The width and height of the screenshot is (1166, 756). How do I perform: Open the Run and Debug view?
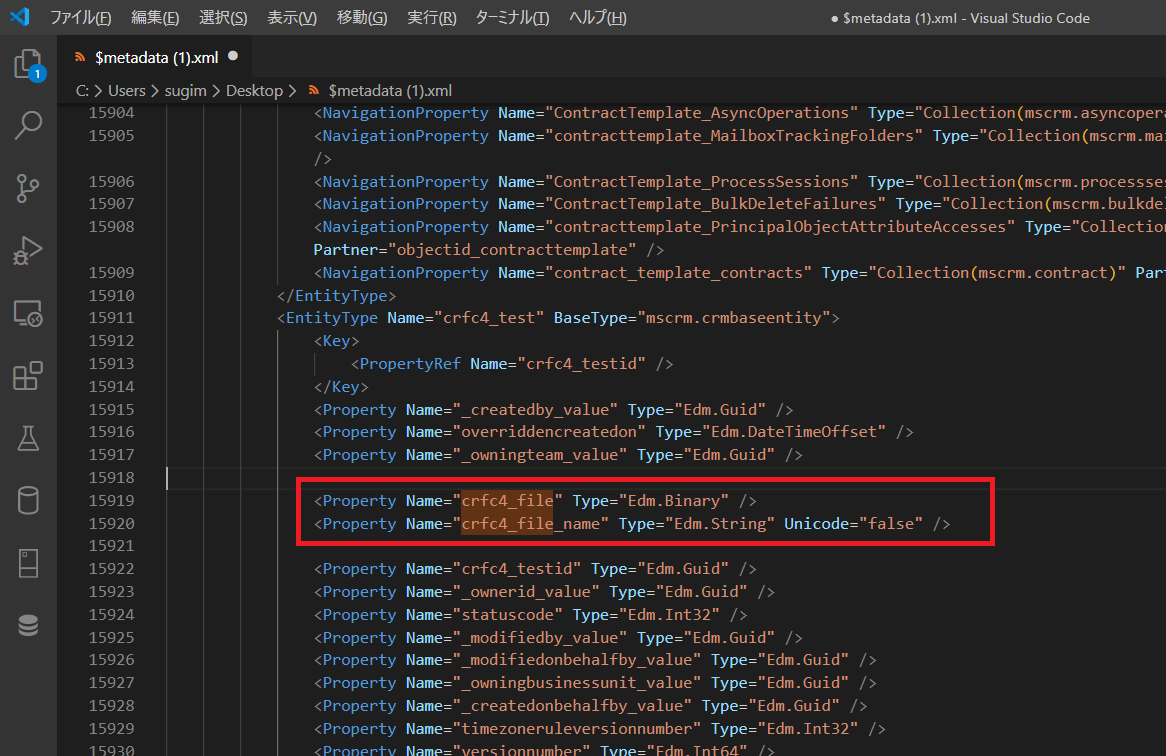(x=27, y=250)
